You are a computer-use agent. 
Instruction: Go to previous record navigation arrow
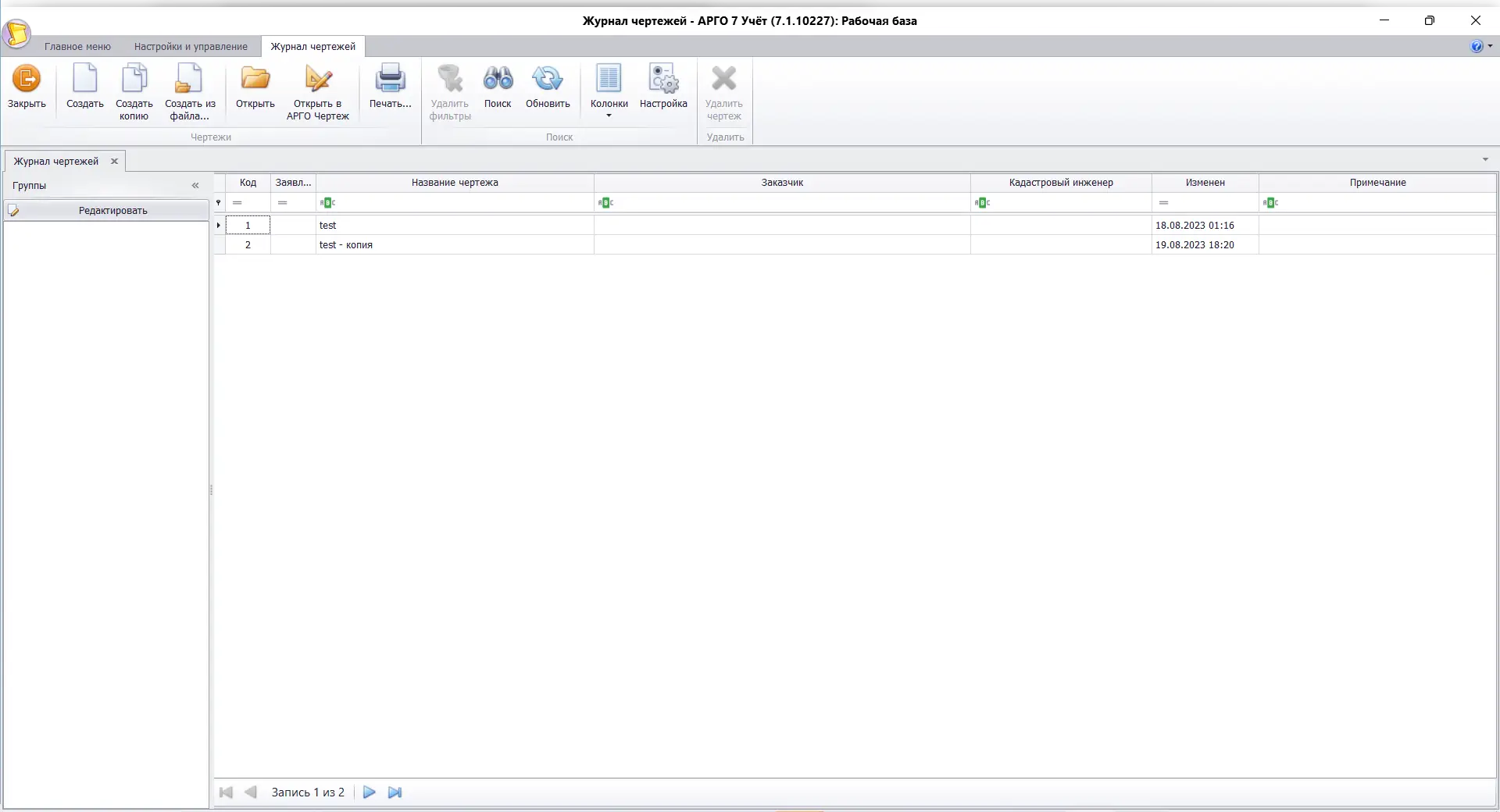coord(251,792)
